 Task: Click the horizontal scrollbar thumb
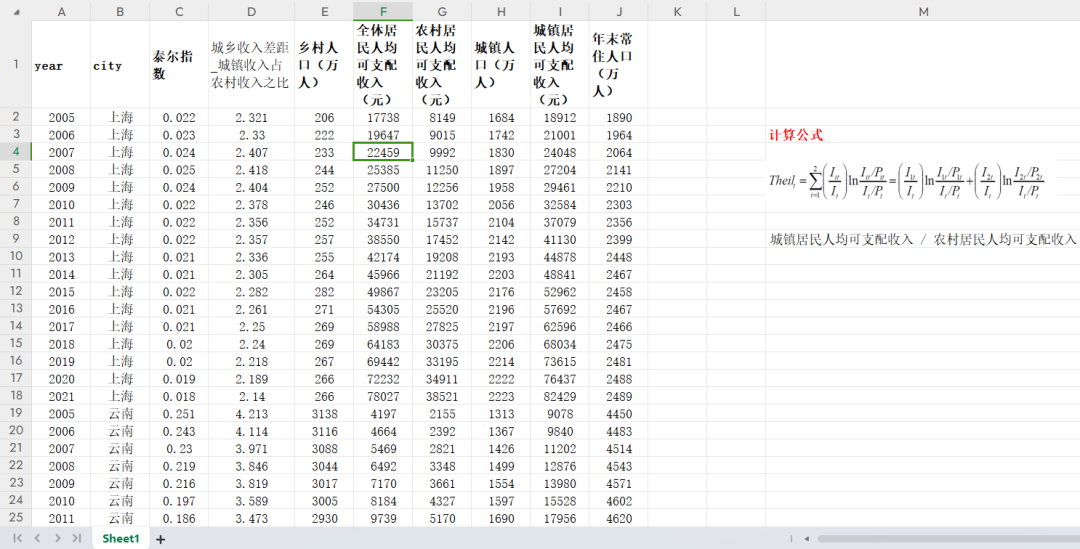948,539
